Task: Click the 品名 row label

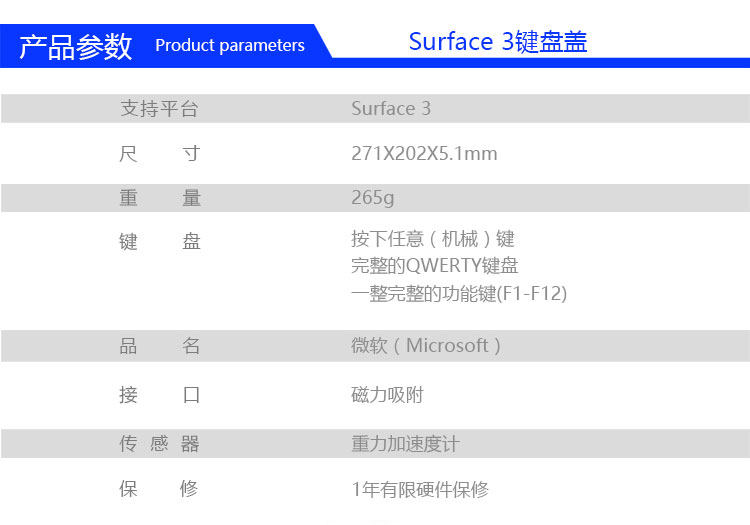Action: tap(160, 346)
